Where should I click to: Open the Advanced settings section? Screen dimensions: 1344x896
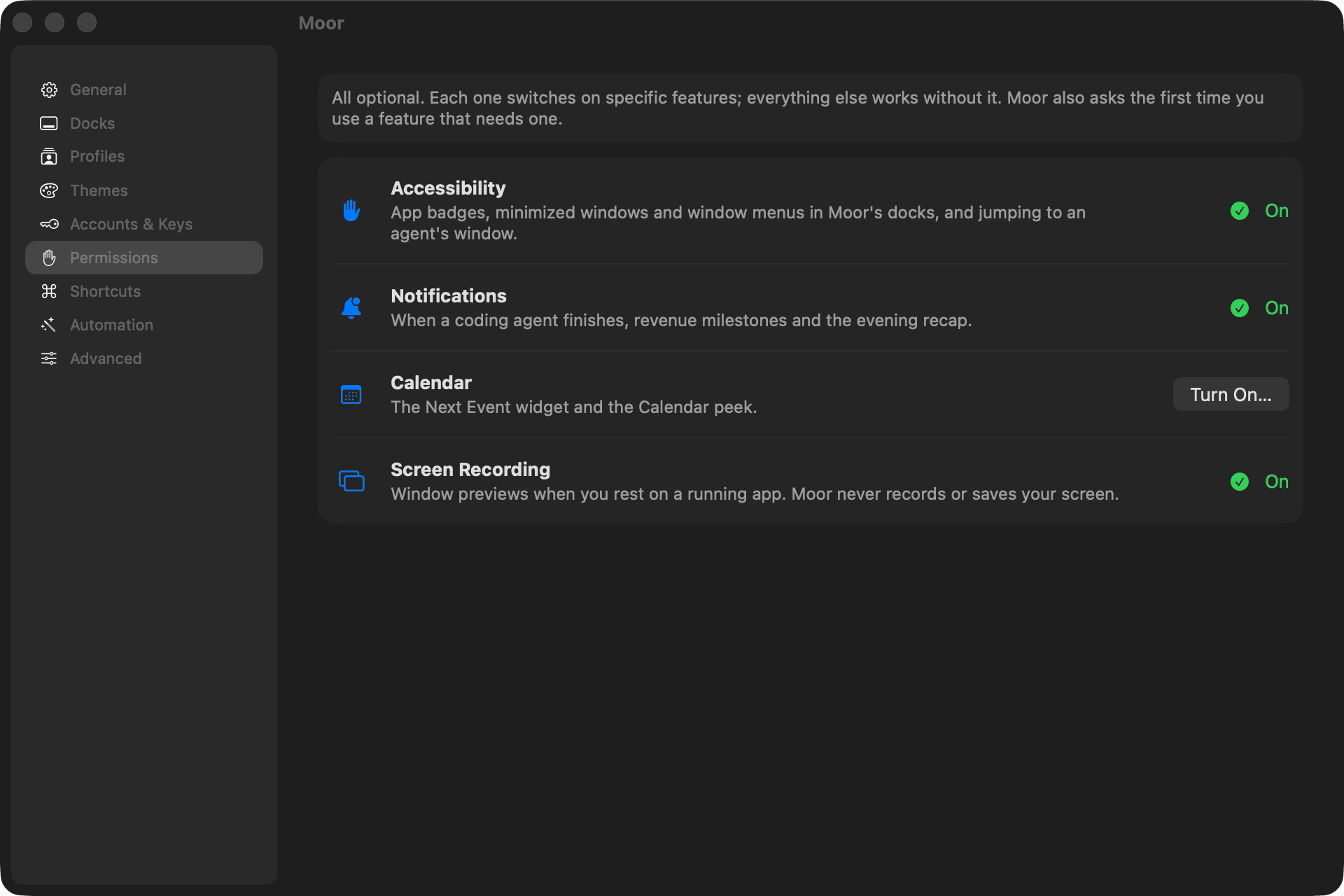144,358
